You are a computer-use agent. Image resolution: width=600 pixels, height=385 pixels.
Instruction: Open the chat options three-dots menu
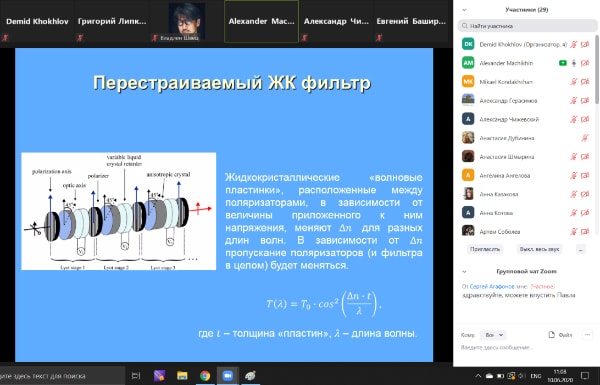pyautogui.click(x=587, y=335)
